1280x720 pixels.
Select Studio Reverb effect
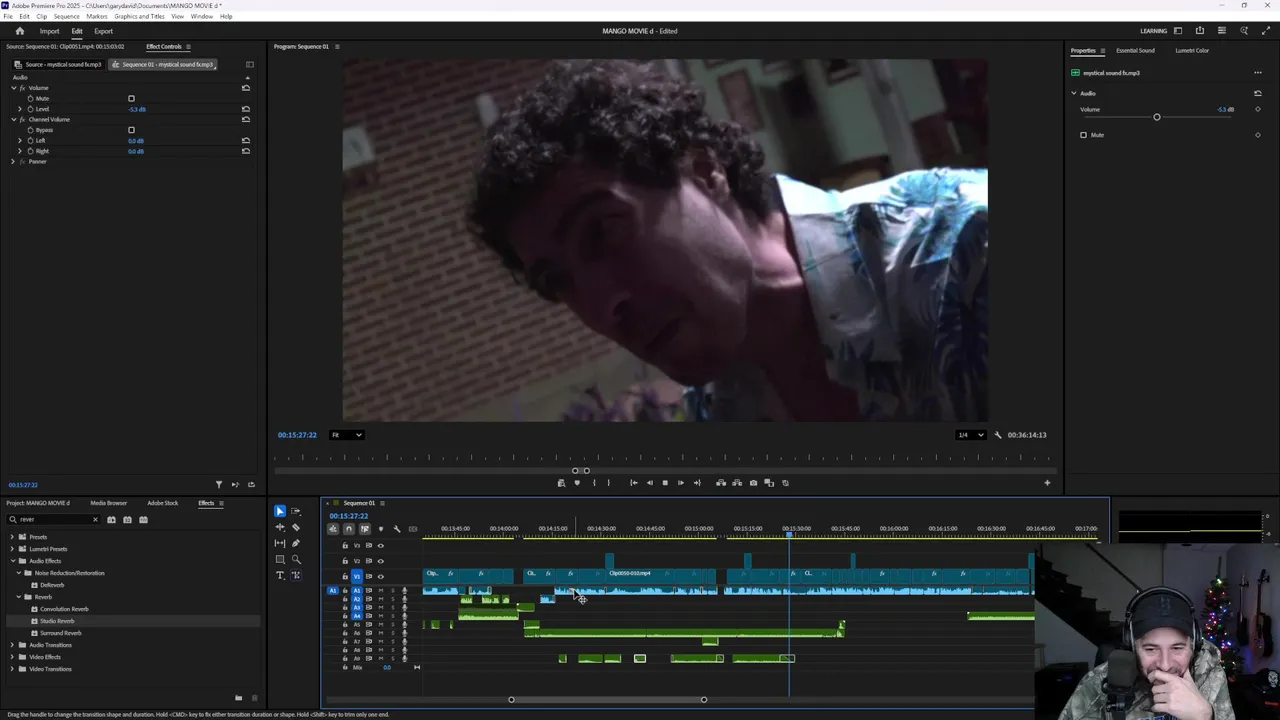coord(57,621)
